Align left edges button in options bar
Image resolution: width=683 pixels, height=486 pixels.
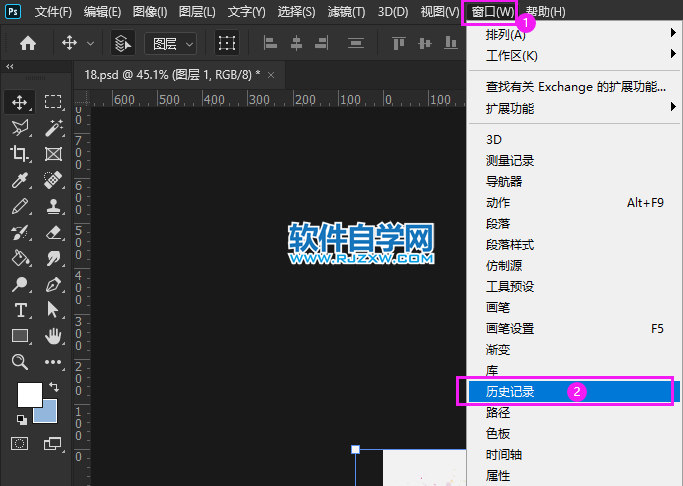(x=270, y=43)
